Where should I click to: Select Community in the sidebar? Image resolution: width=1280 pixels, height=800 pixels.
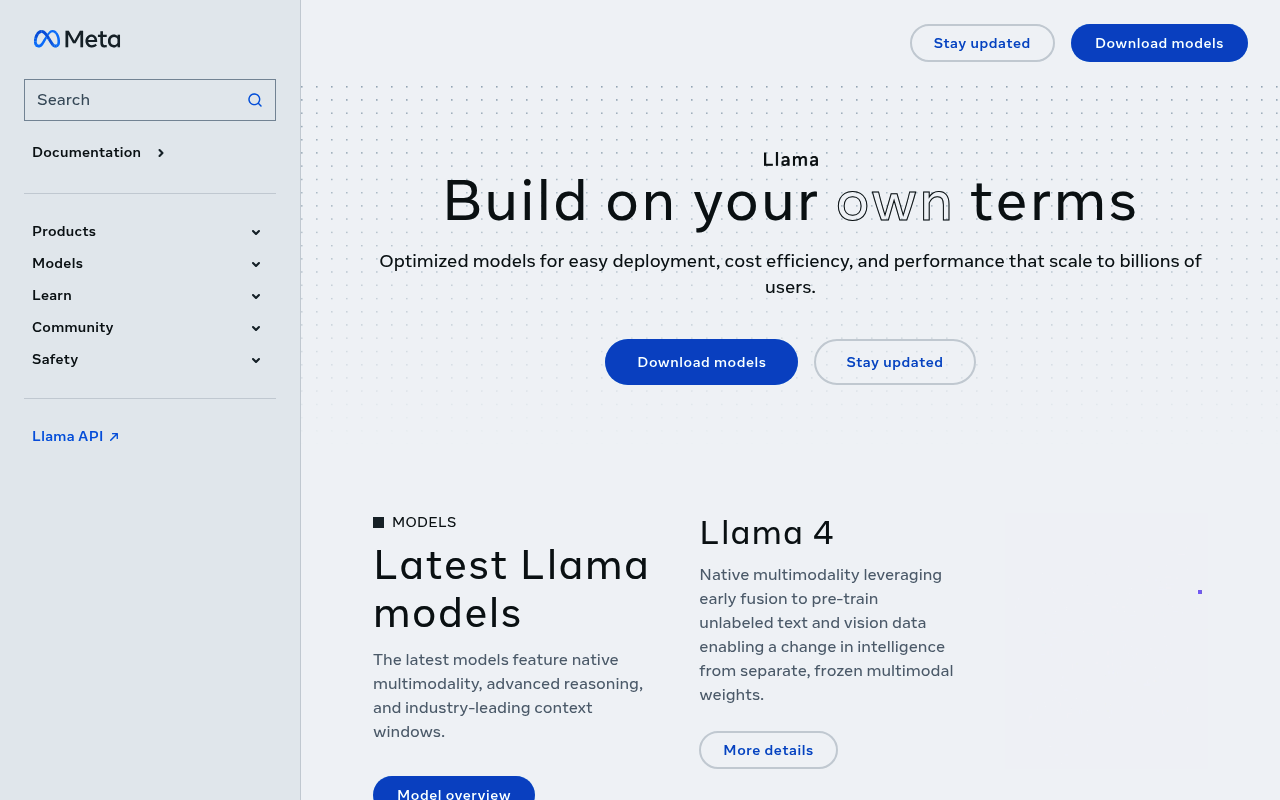point(72,327)
